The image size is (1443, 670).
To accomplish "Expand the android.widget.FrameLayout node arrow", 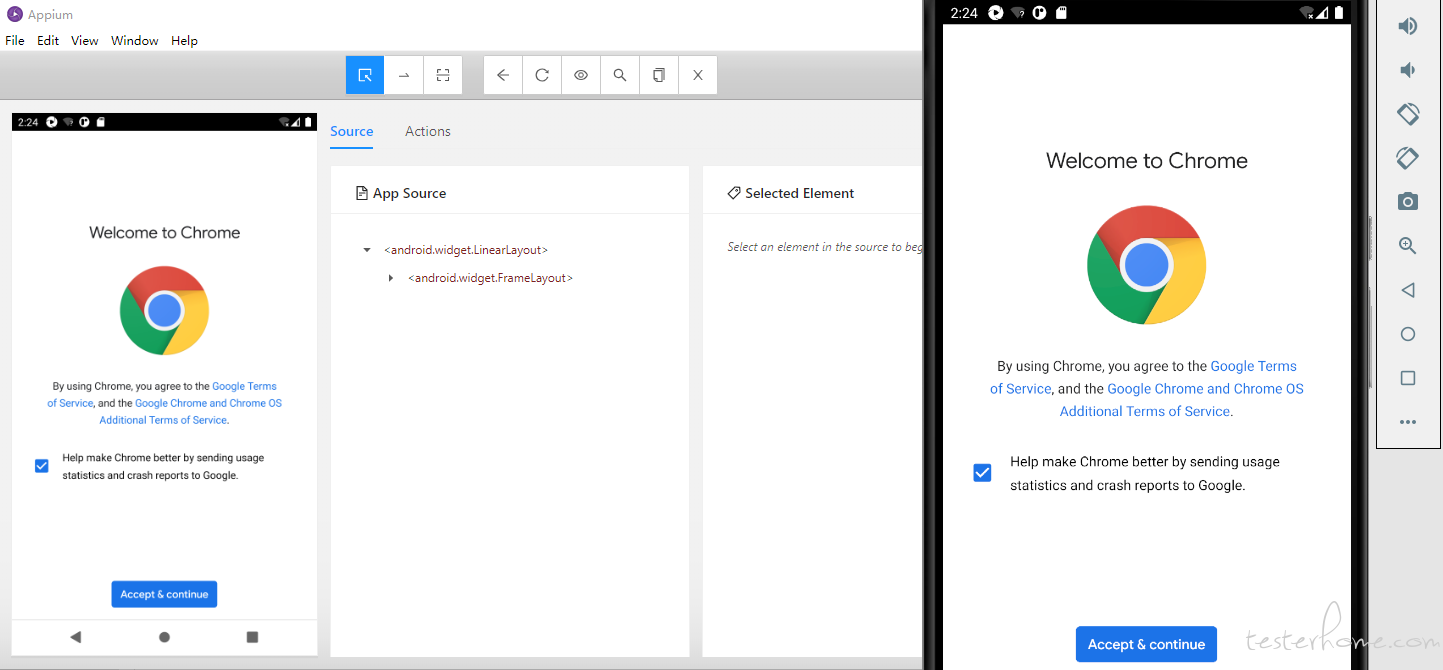I will (391, 278).
